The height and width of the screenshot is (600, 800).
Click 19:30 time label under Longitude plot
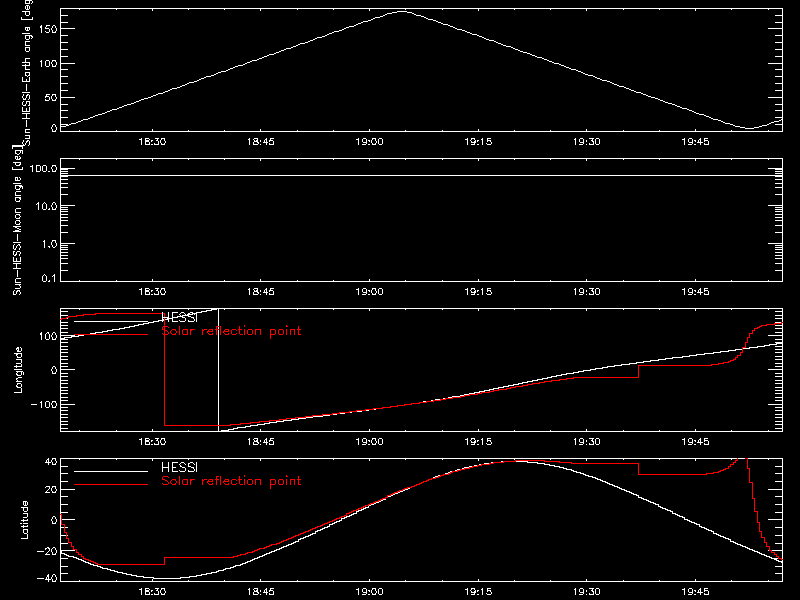tap(587, 441)
